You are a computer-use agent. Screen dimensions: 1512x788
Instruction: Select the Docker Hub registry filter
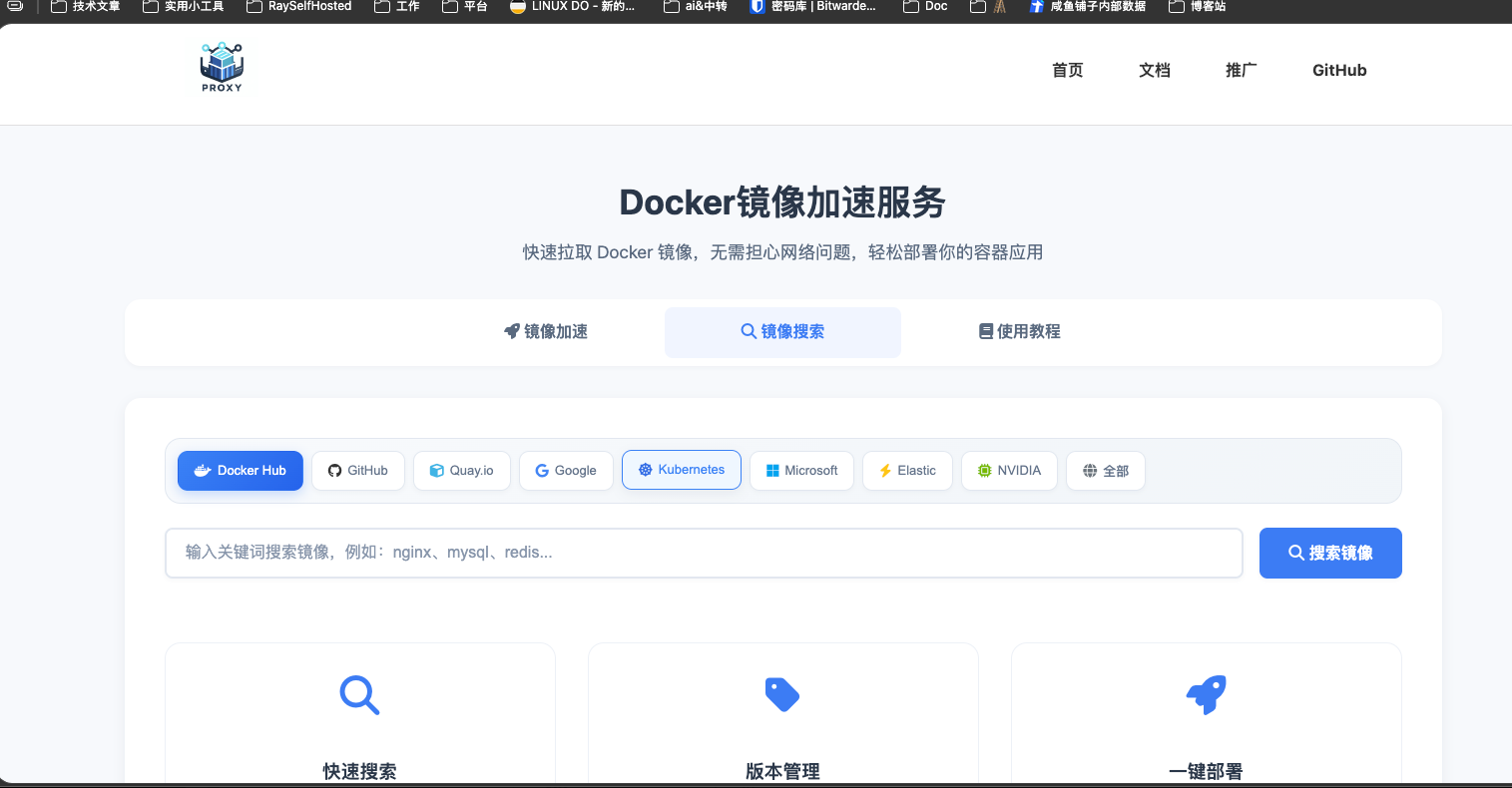pyautogui.click(x=241, y=471)
